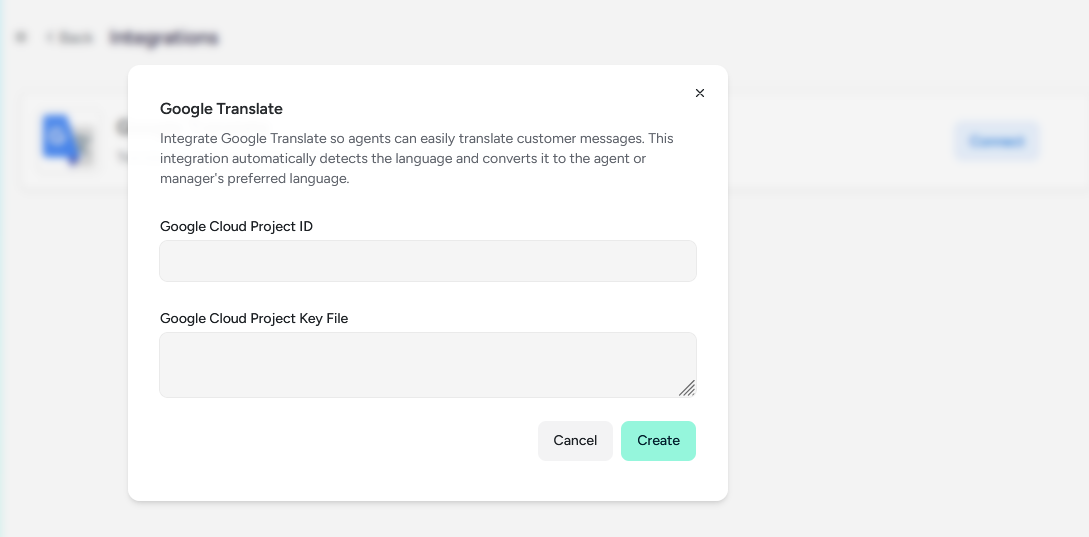Click the diagonal resize grip in Key File box
This screenshot has width=1089, height=537.
(687, 388)
